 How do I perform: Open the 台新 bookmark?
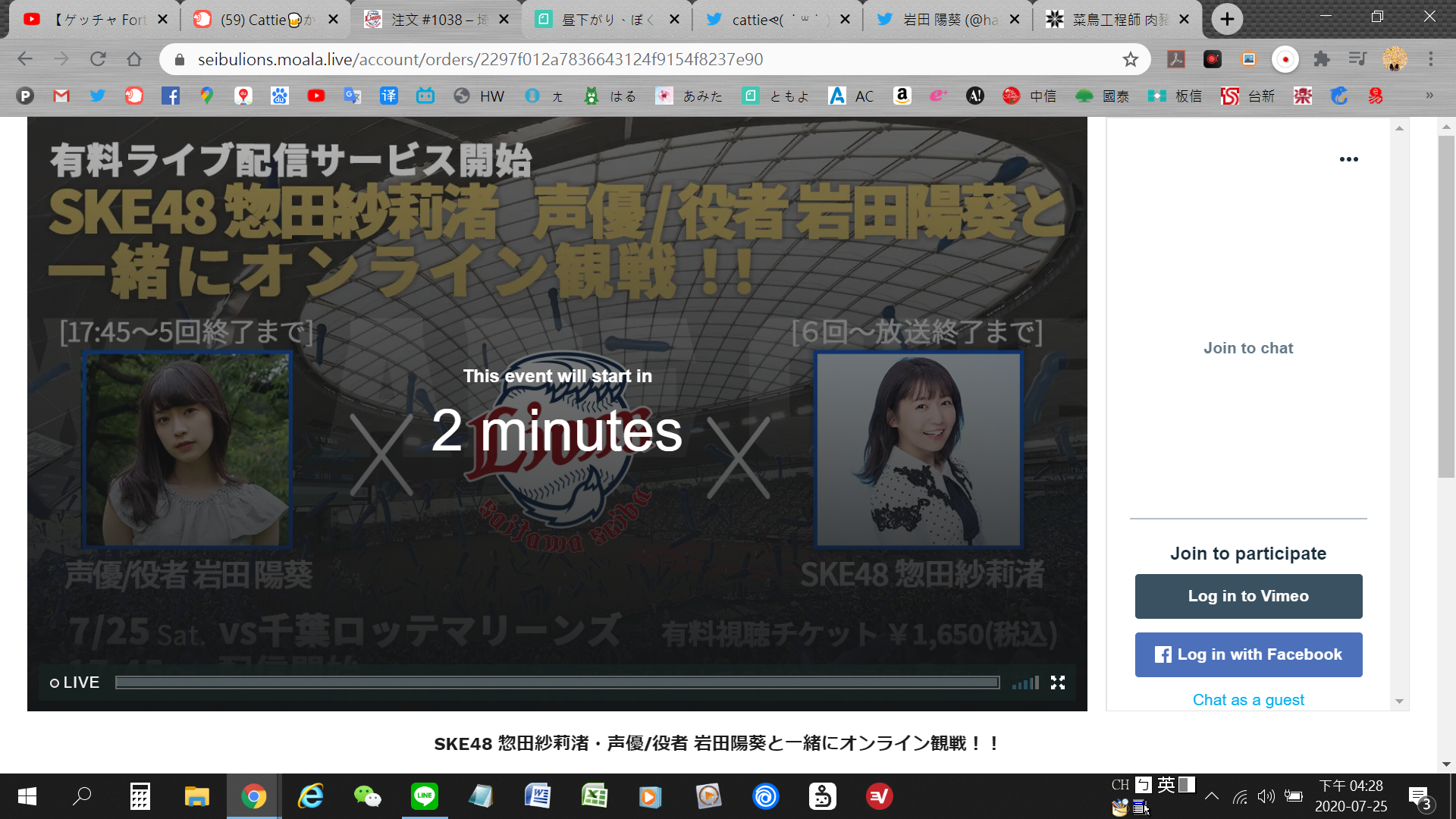tap(1248, 96)
